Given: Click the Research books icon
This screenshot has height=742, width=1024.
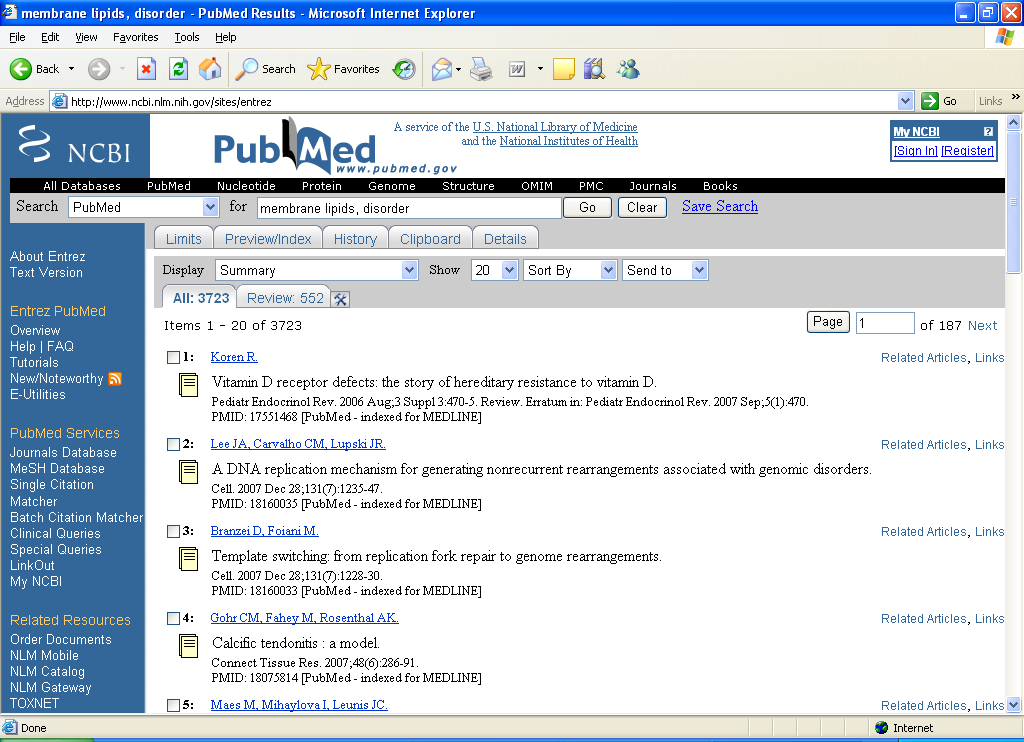Looking at the screenshot, I should [594, 69].
